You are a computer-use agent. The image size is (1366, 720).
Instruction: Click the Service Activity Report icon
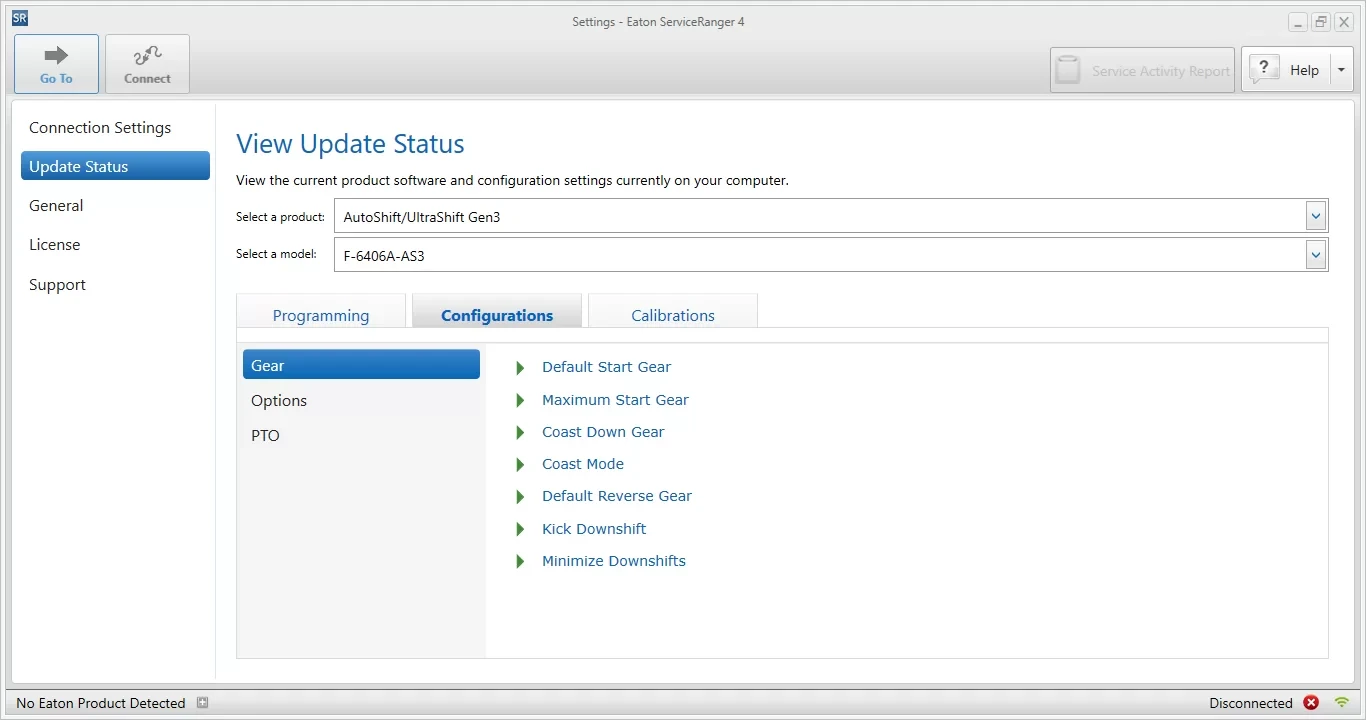point(1069,70)
